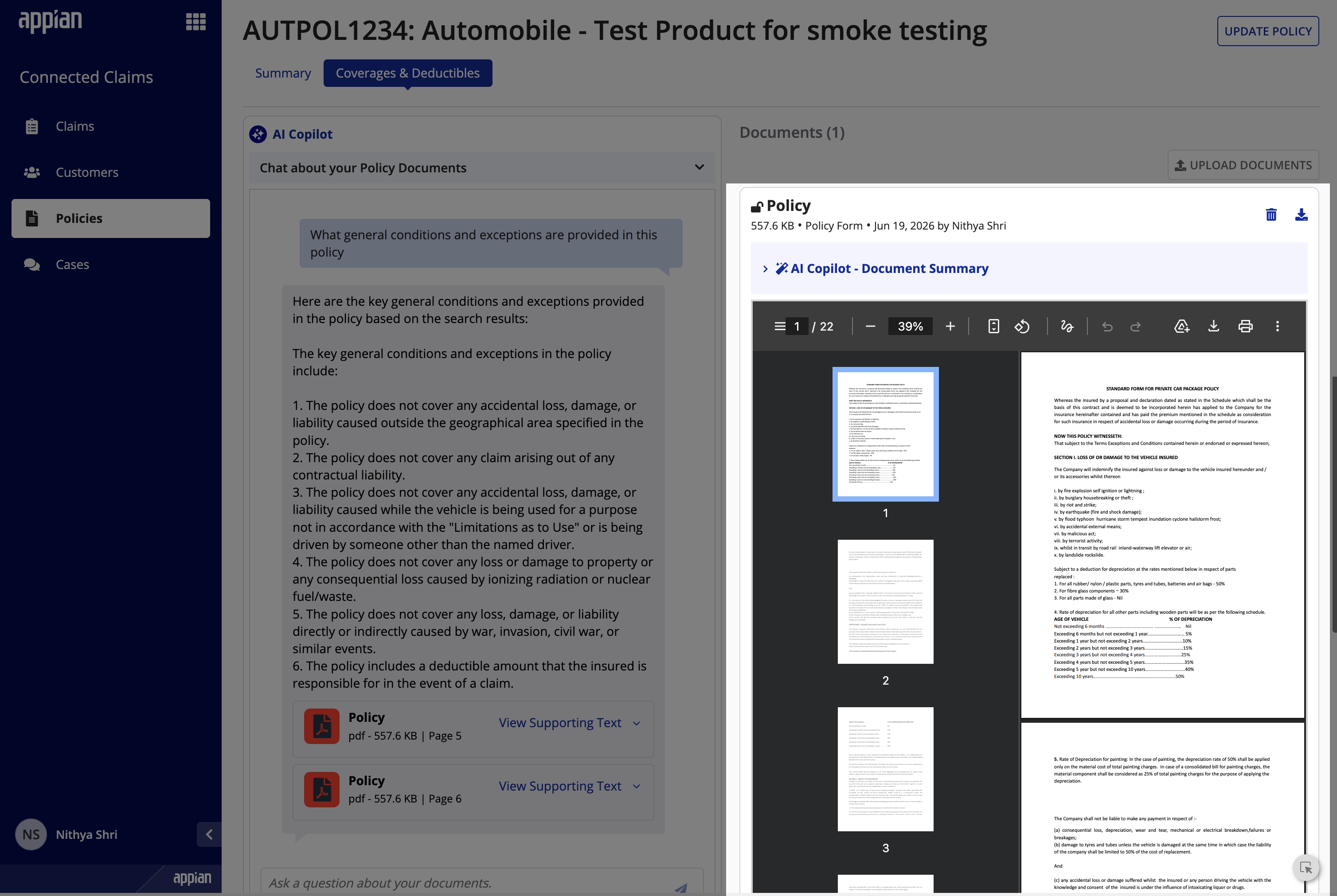Open Customers in the sidebar
This screenshot has width=1337, height=896.
(110, 172)
